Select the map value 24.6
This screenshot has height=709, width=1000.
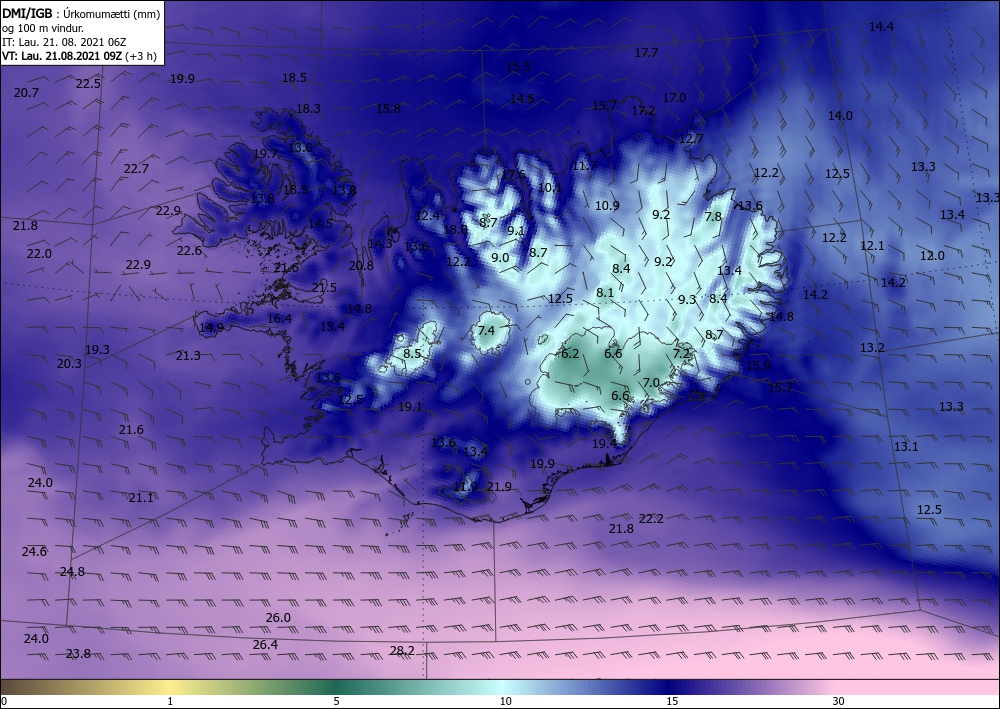(x=34, y=552)
